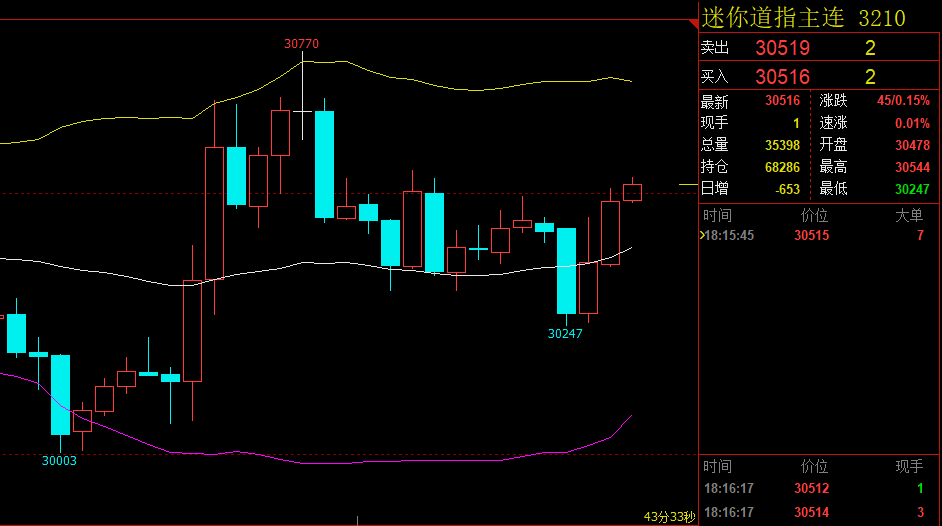Click the 日增 value -653

pyautogui.click(x=787, y=189)
